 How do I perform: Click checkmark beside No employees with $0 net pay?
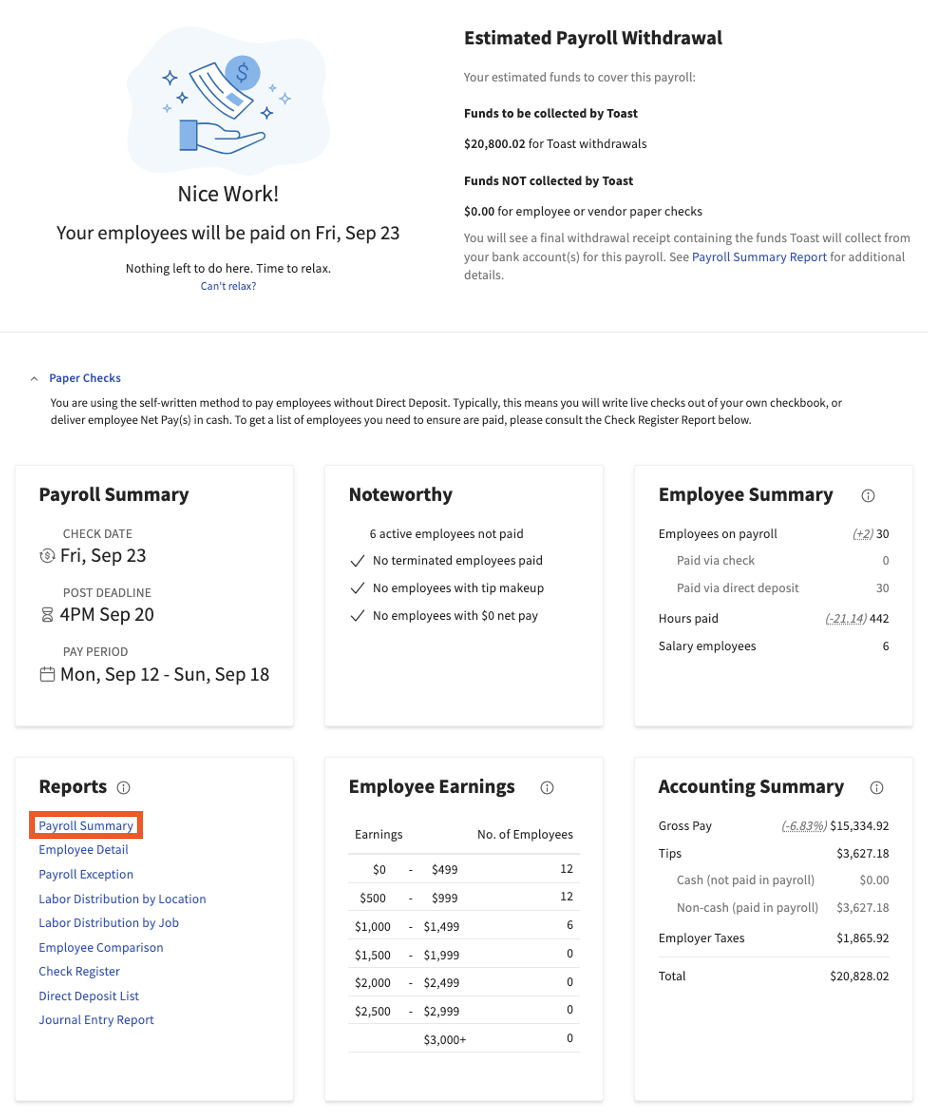(357, 616)
